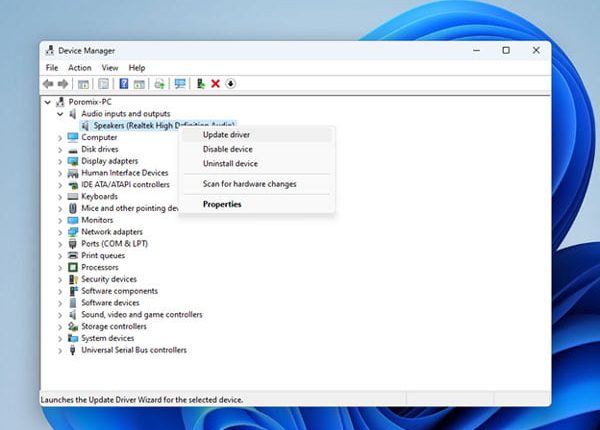Select the Print queues label

(x=103, y=256)
